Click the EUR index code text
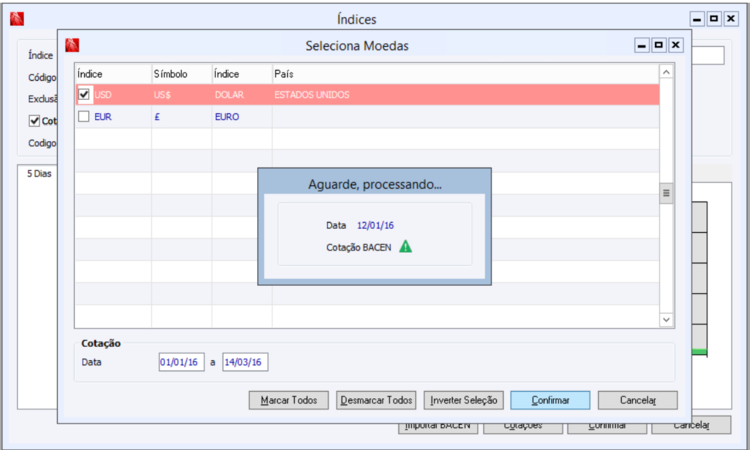This screenshot has height=450, width=750. 103,117
